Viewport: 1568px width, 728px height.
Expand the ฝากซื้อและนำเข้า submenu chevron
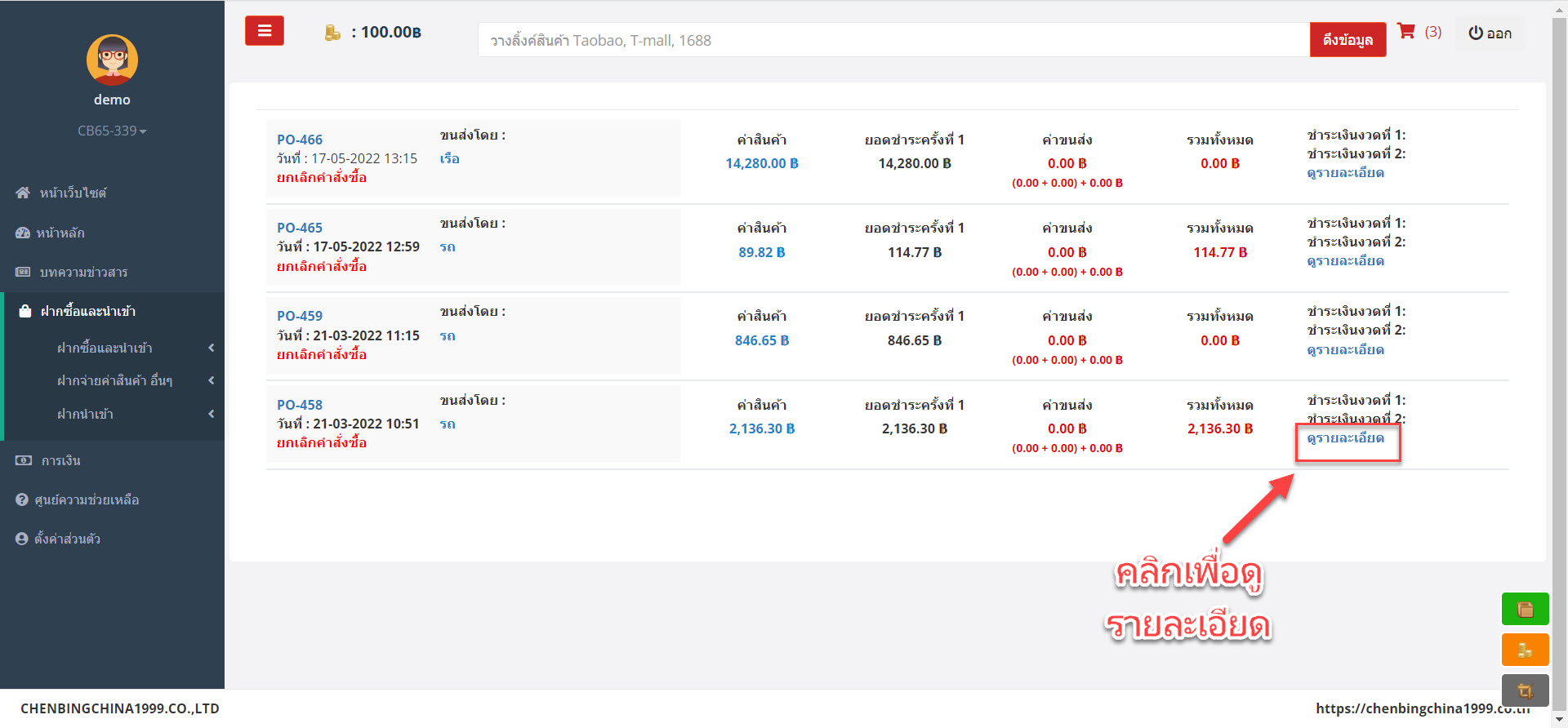pyautogui.click(x=212, y=348)
